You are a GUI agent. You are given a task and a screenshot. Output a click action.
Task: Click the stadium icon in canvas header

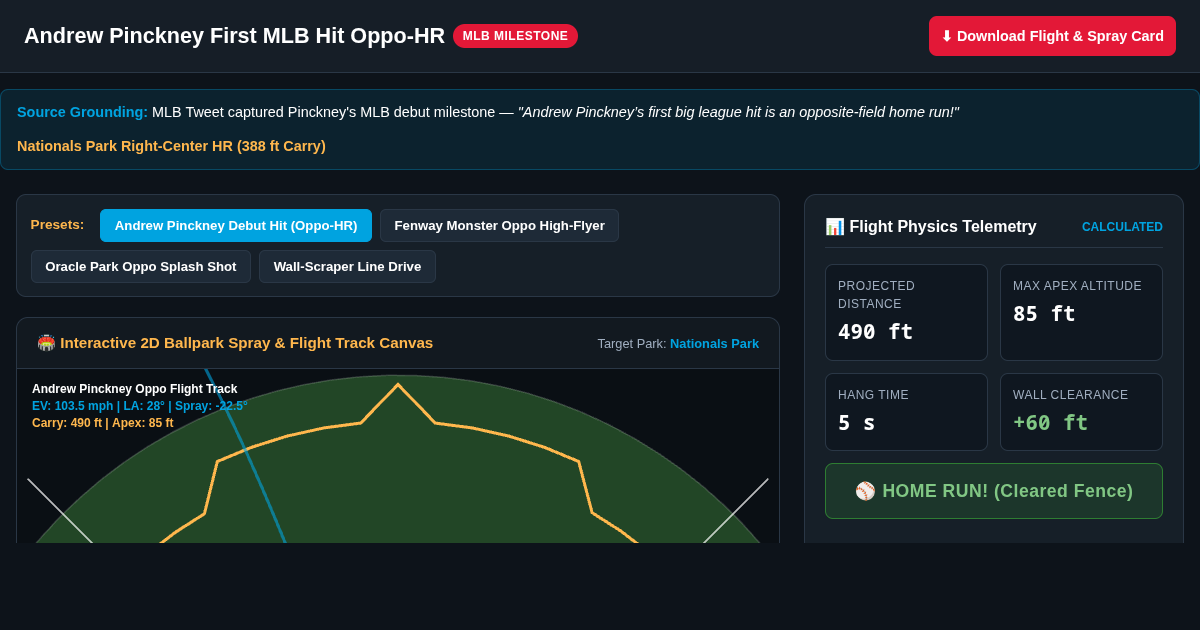point(46,343)
